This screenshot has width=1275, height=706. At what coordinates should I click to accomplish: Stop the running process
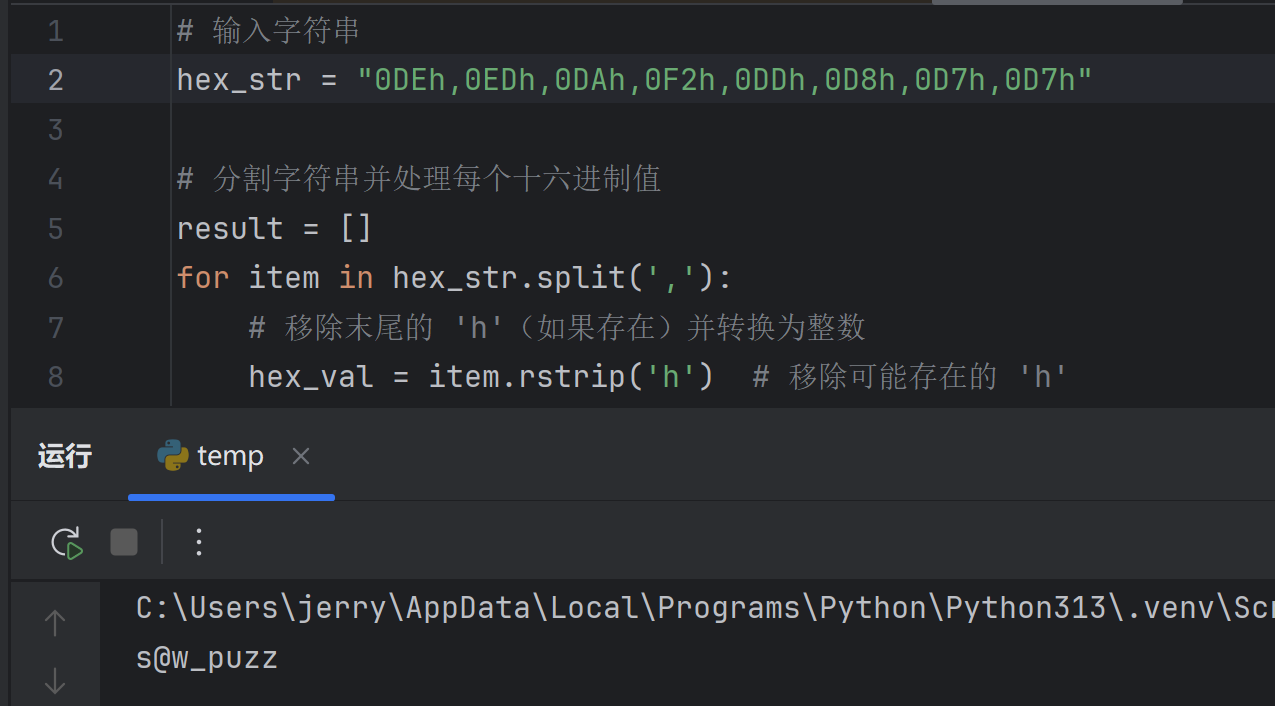124,543
